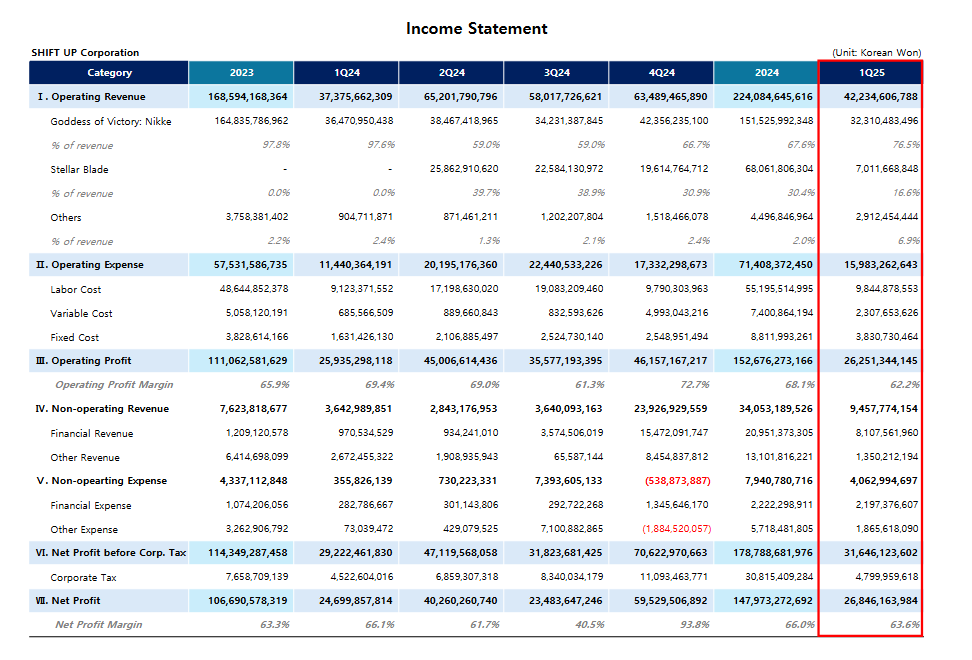Click the Other Revenue row label
This screenshot has height=660, width=972.
85,458
